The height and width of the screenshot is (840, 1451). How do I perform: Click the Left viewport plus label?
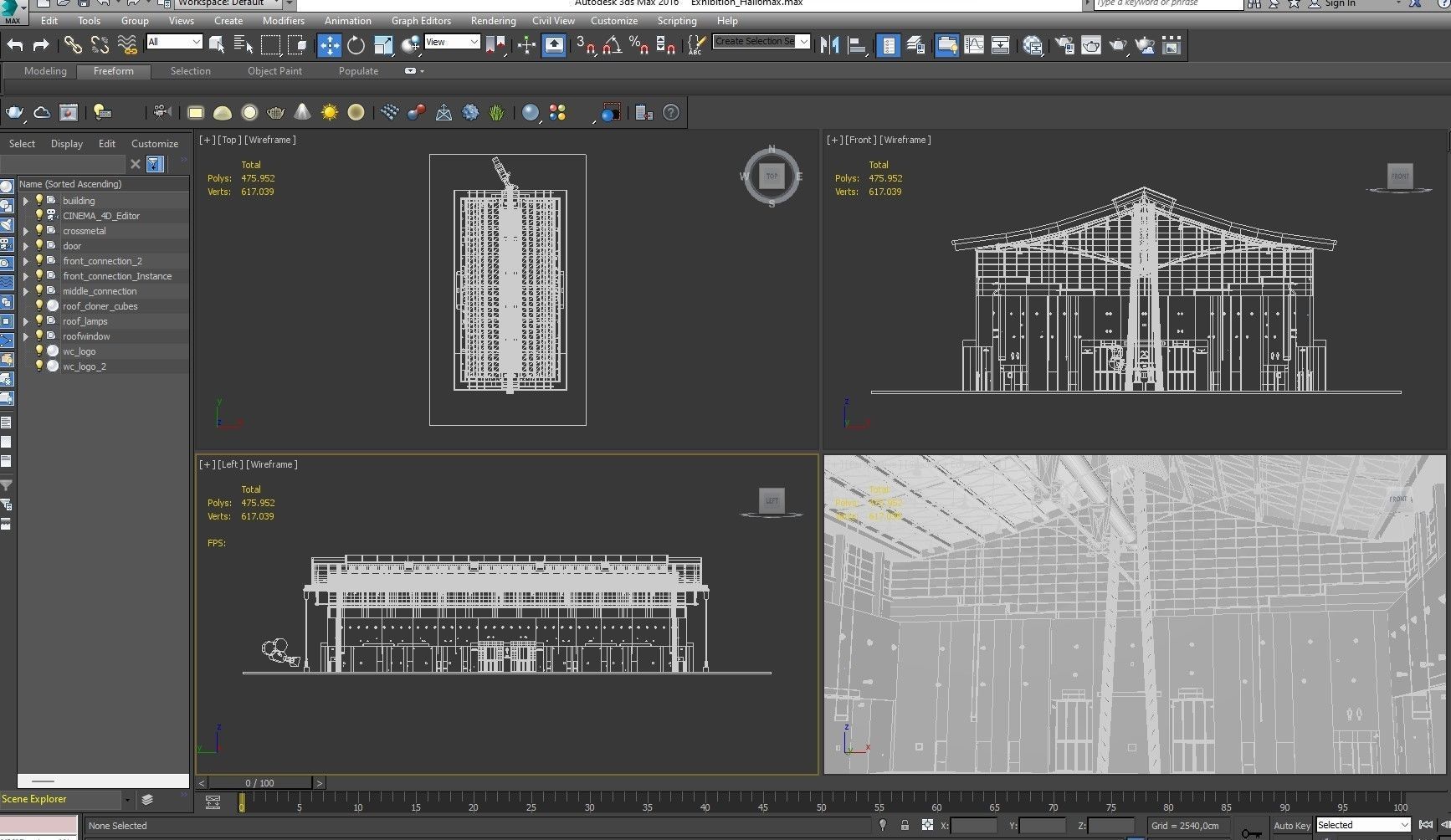coord(206,464)
